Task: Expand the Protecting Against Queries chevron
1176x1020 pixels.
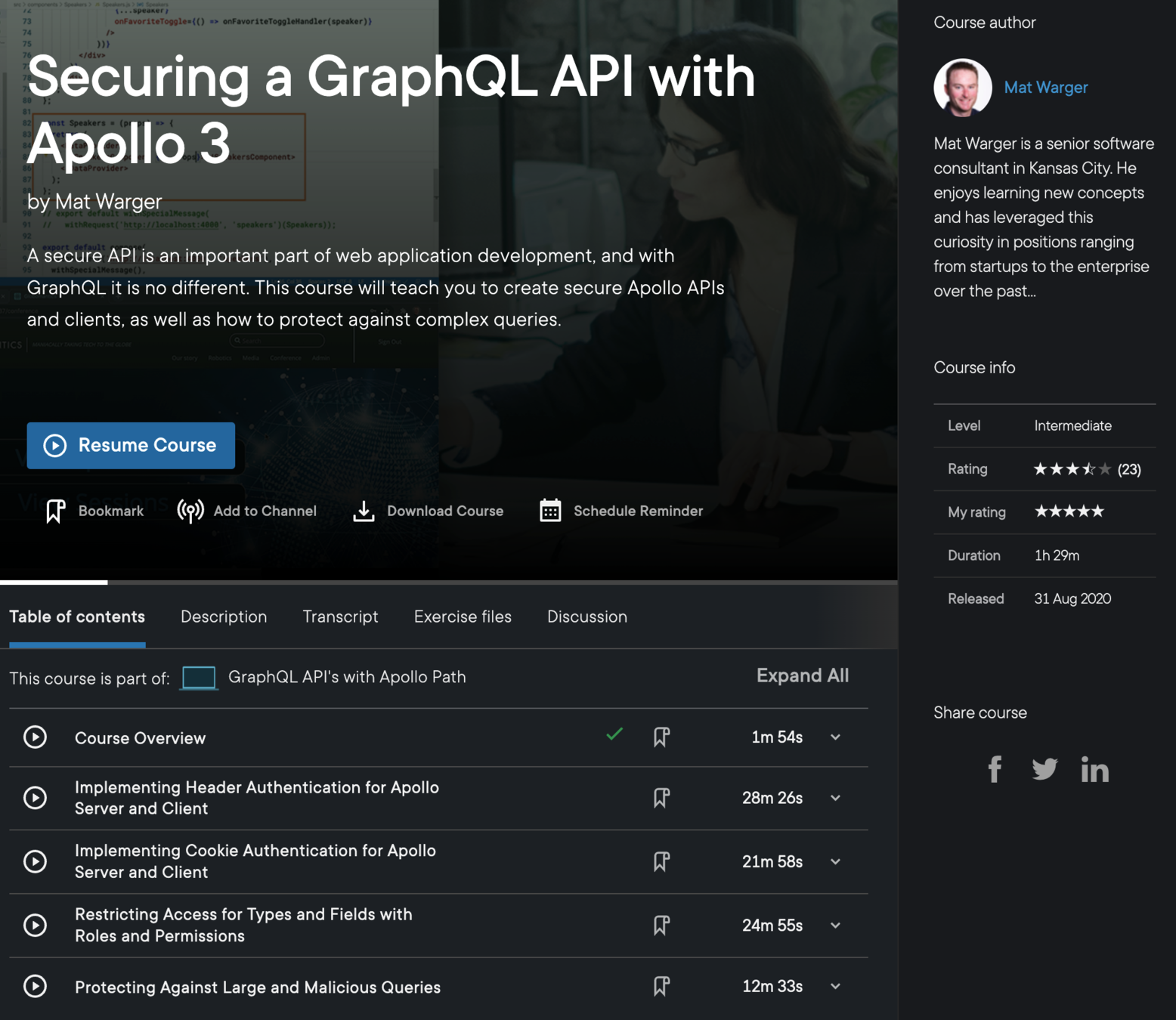Action: coord(835,987)
